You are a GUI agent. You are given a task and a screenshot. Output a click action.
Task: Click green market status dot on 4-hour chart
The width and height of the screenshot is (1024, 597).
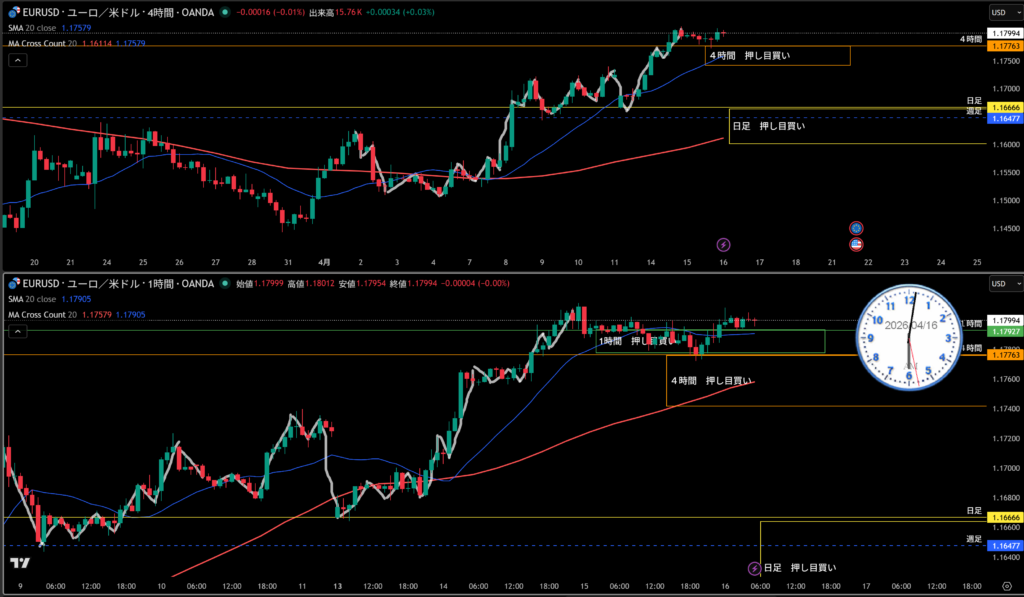[x=224, y=12]
